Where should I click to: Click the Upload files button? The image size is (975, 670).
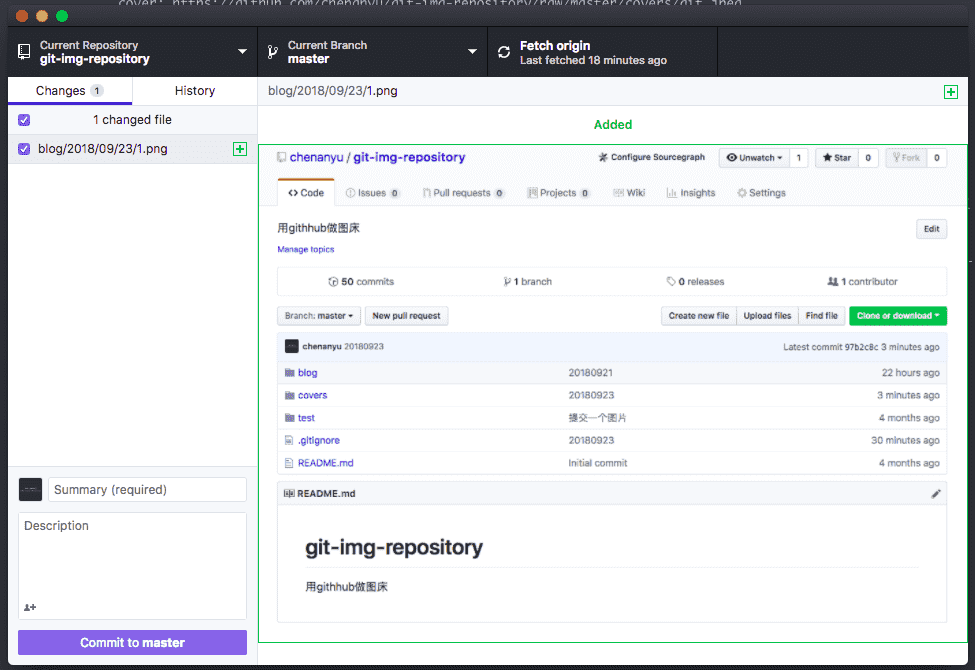pos(767,316)
